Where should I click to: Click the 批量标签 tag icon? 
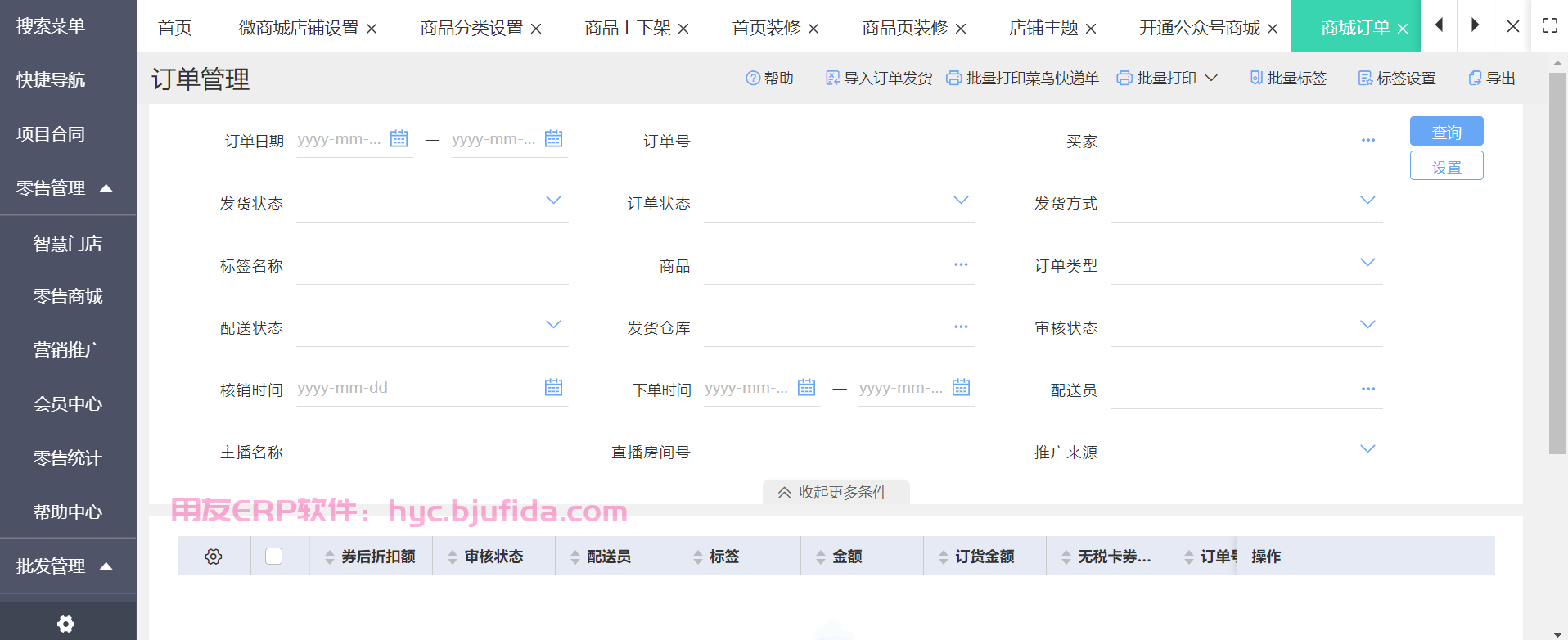coord(1256,78)
